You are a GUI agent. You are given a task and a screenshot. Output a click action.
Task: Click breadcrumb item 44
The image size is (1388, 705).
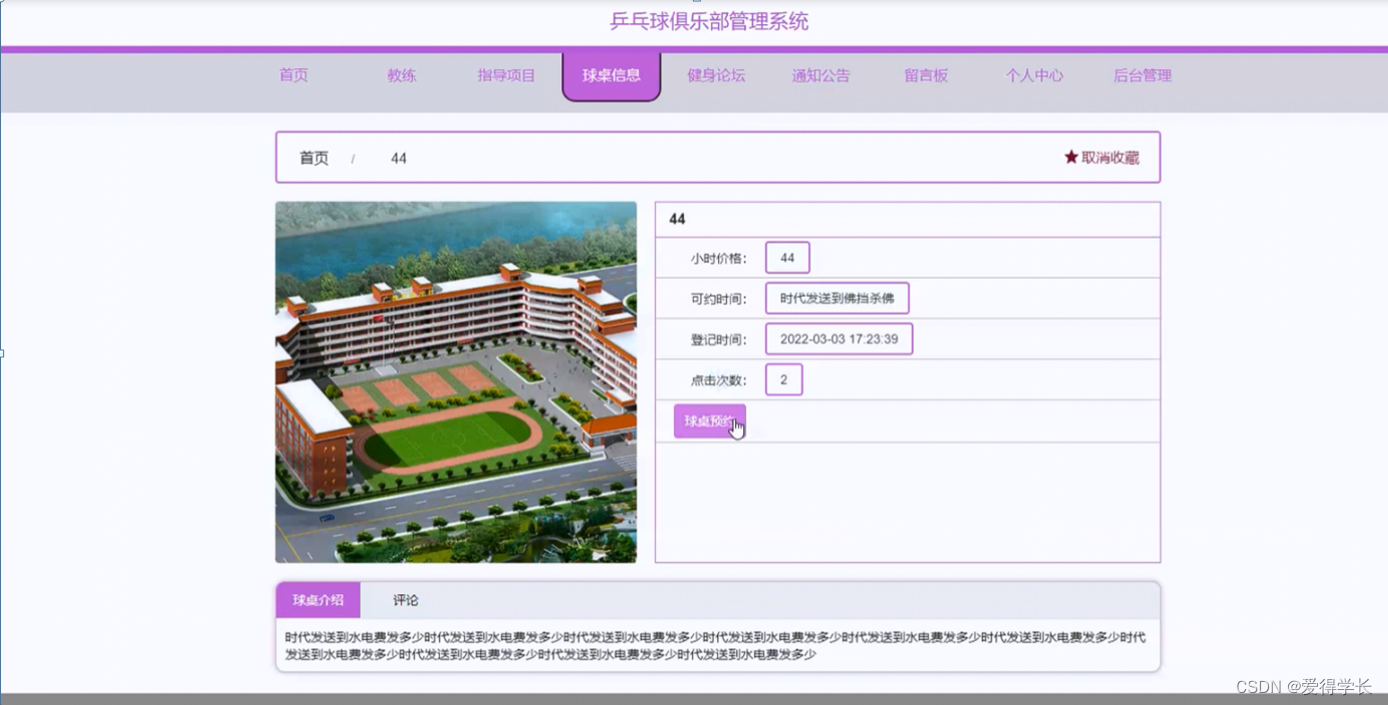click(x=399, y=158)
